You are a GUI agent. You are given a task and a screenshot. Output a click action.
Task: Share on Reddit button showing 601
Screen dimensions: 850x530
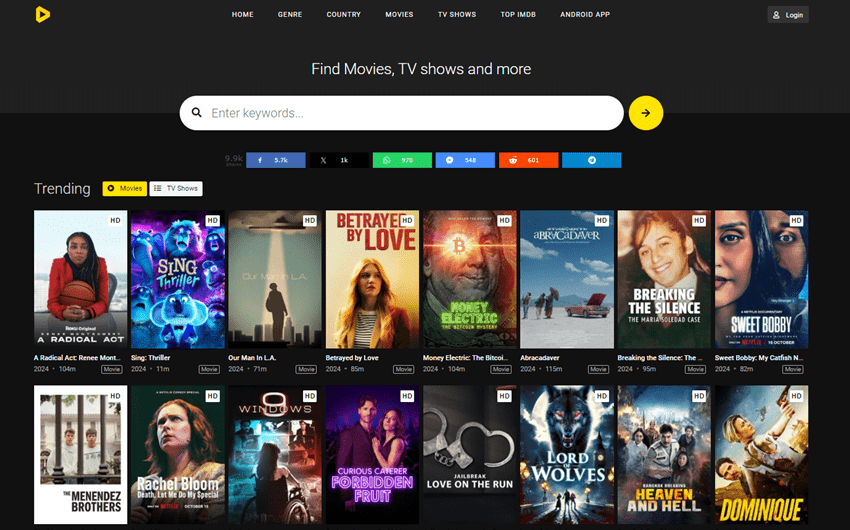click(529, 160)
